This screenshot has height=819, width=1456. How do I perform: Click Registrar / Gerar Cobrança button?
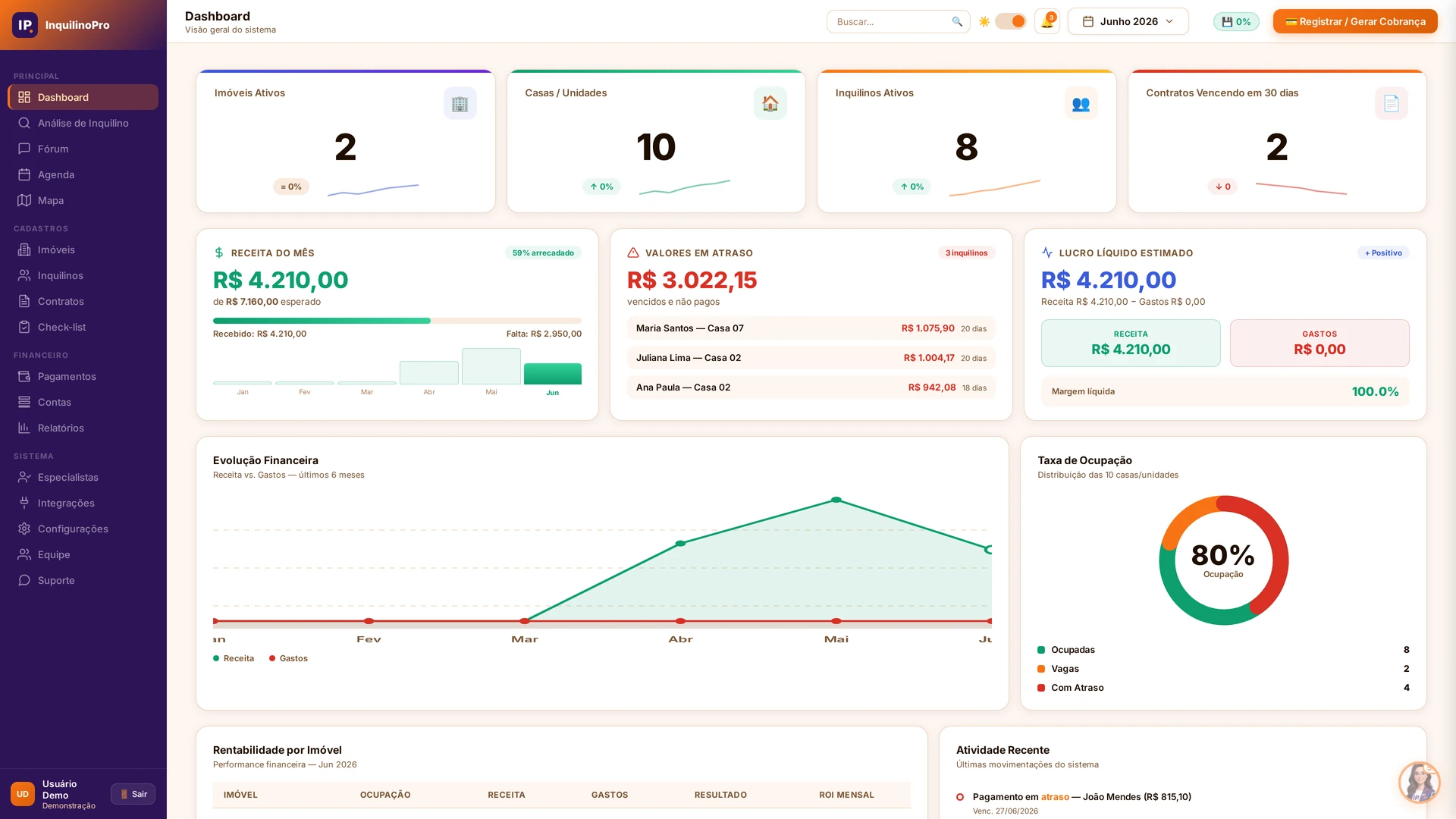1355,21
